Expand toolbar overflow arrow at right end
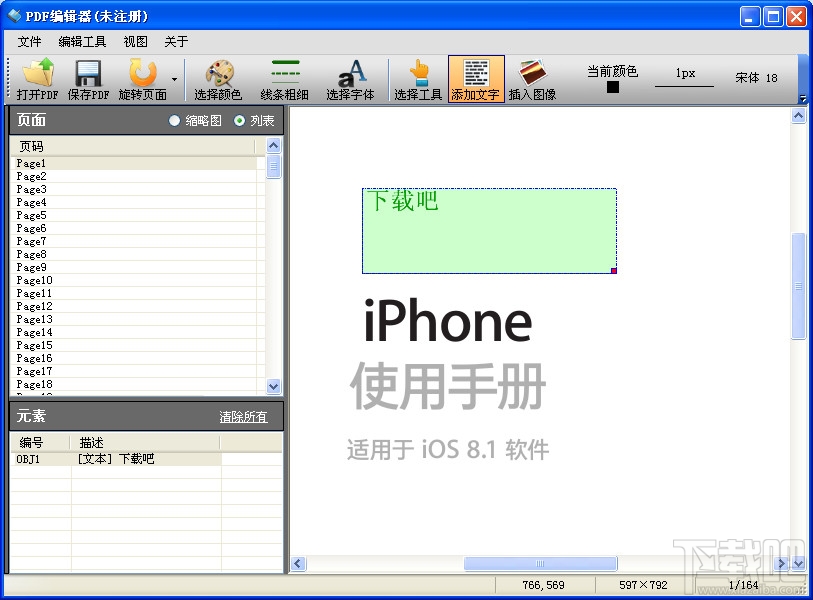 pyautogui.click(x=803, y=98)
